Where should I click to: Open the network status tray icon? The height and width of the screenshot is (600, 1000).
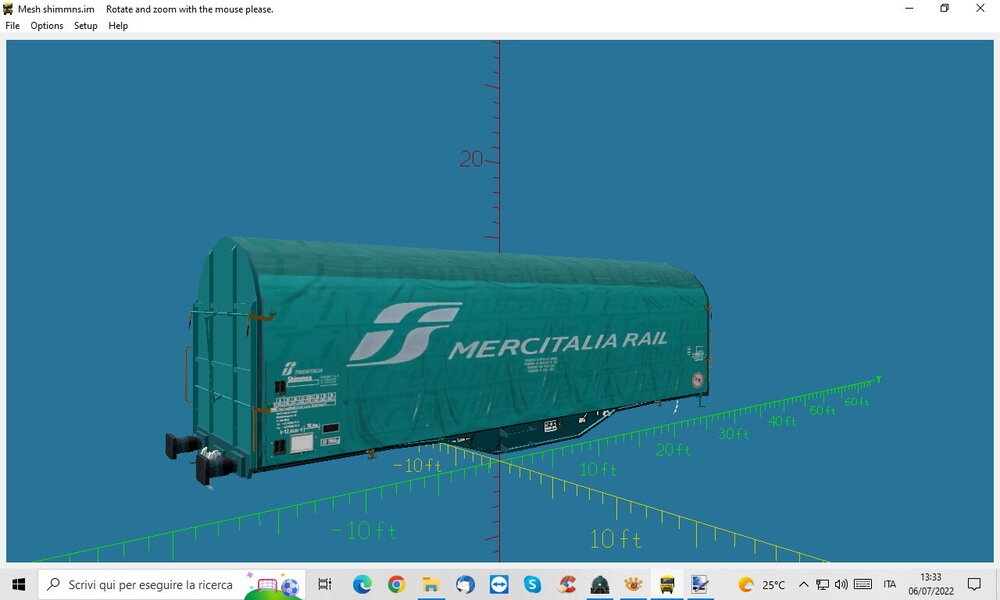click(823, 584)
